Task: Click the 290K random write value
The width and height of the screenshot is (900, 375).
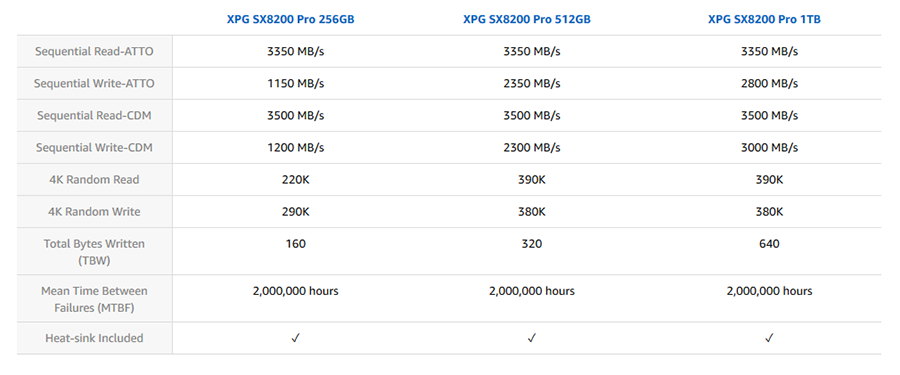Action: coord(296,212)
